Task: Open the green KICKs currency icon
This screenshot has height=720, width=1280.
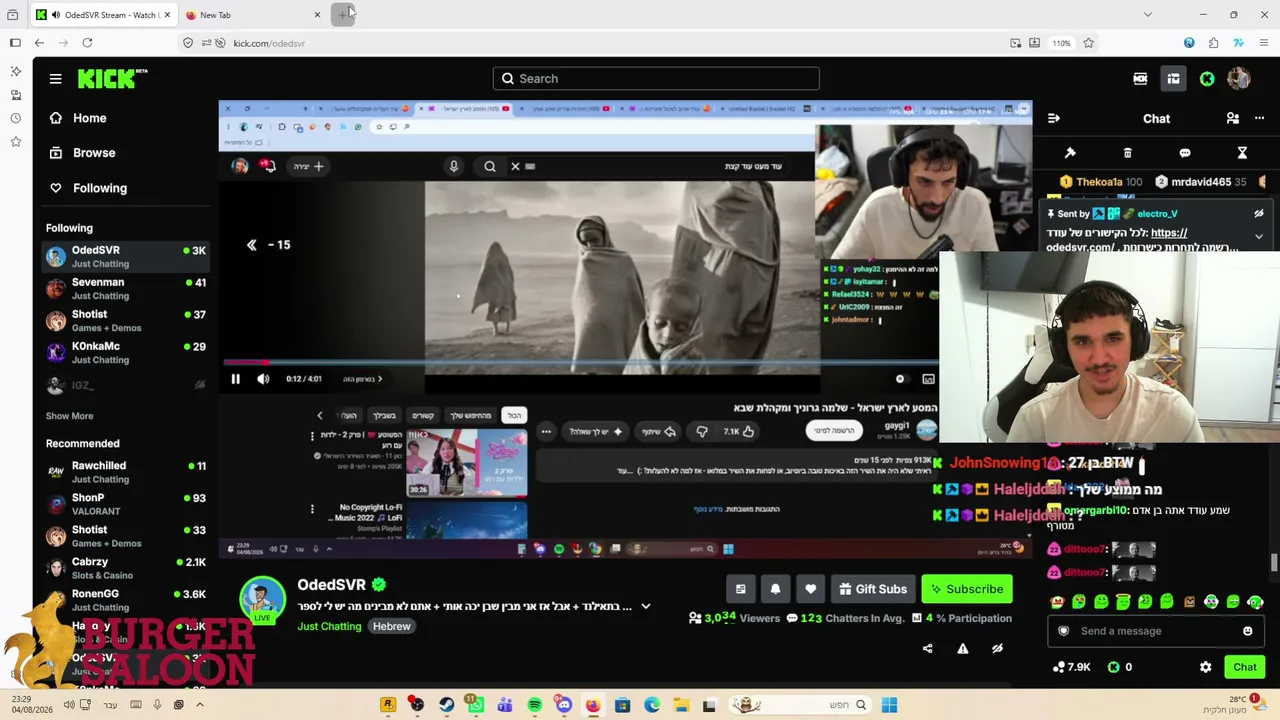Action: point(1207,79)
